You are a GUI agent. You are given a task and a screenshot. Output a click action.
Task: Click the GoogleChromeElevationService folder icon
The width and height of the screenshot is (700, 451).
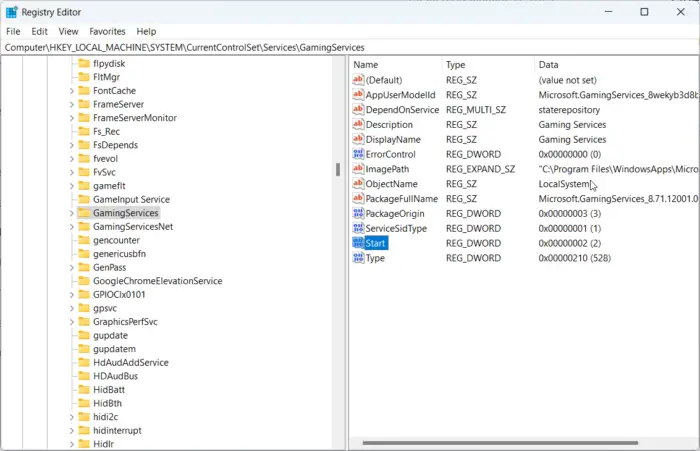84,280
